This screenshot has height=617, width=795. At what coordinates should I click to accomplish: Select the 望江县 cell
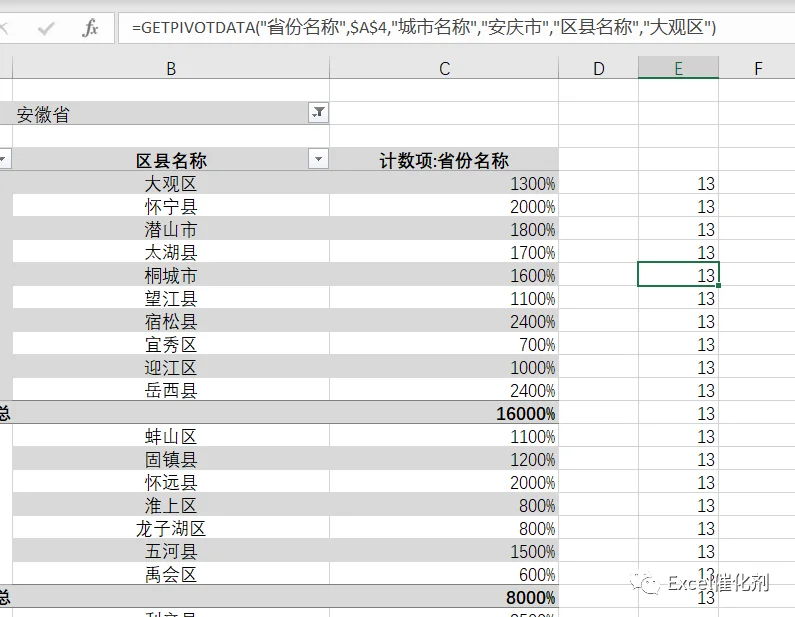171,298
